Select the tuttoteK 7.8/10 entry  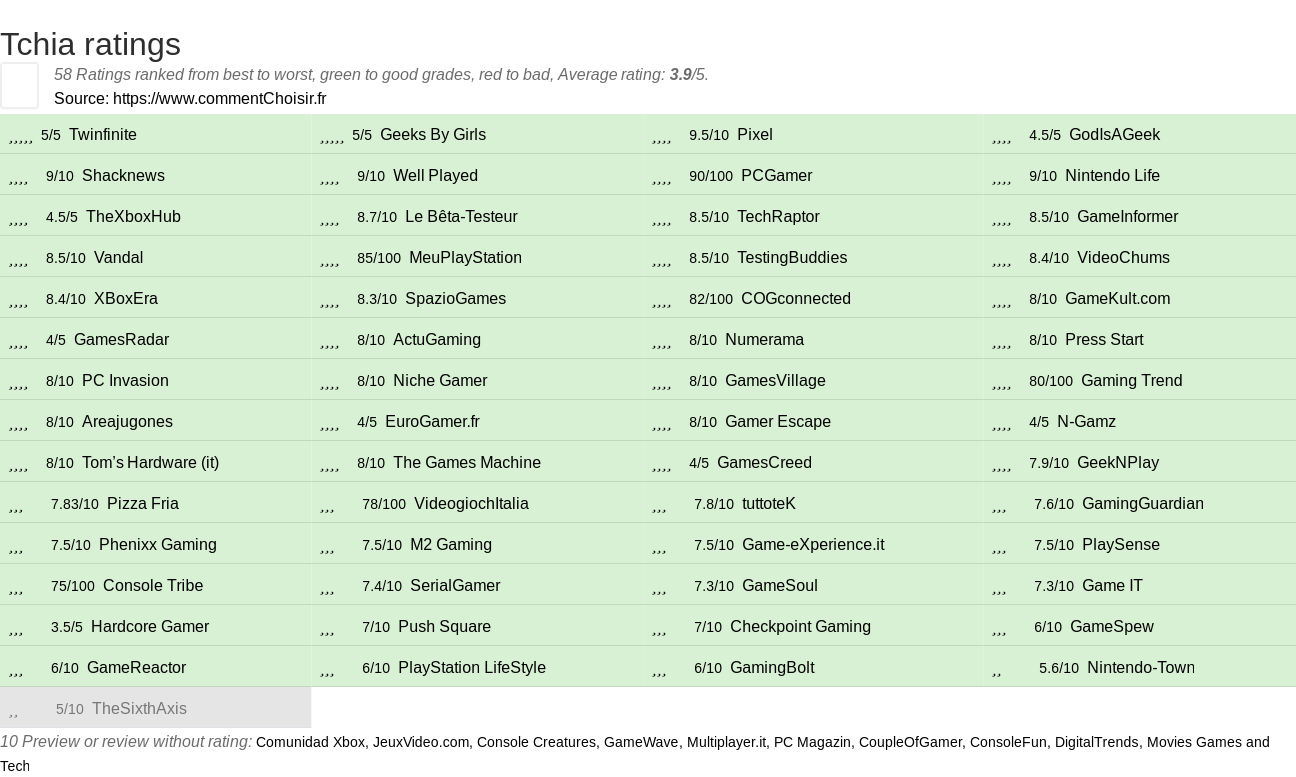point(813,503)
